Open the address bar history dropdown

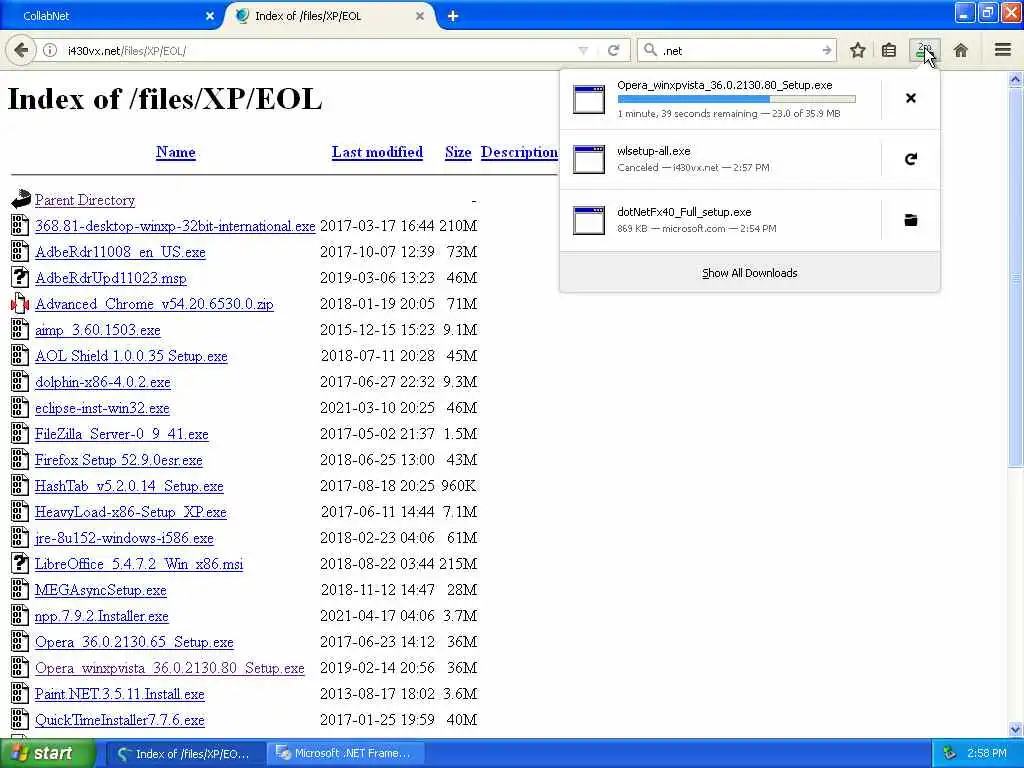583,50
